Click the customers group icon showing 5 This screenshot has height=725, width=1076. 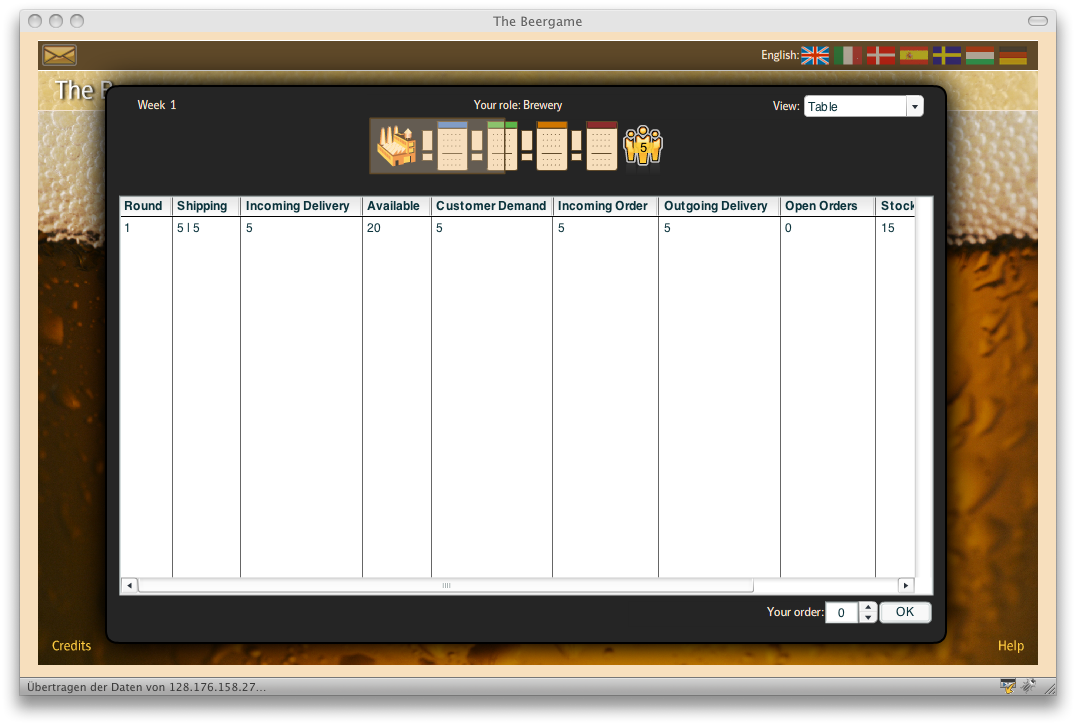click(642, 145)
